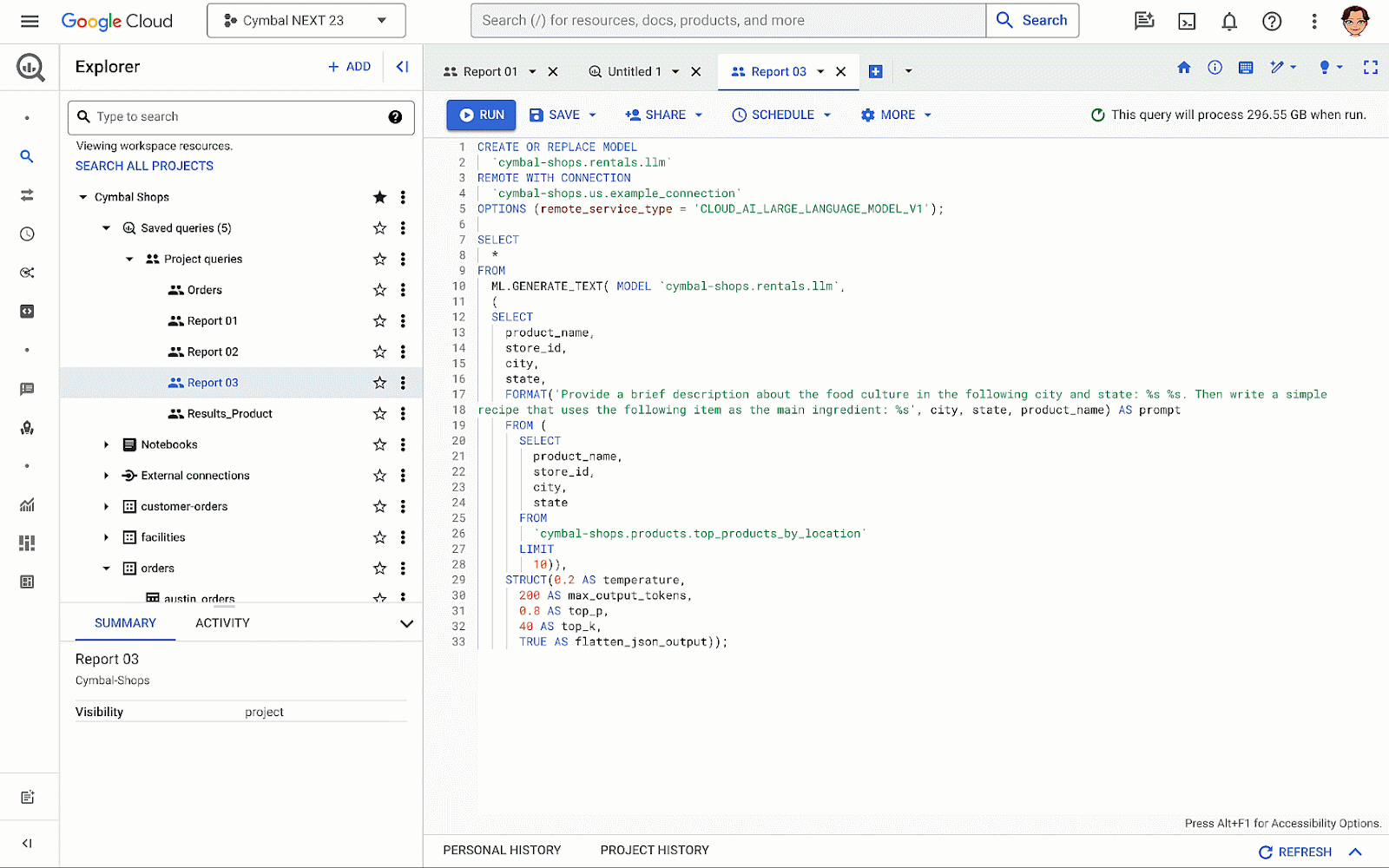Expand the facilities dataset
The height and width of the screenshot is (868, 1389).
106,537
